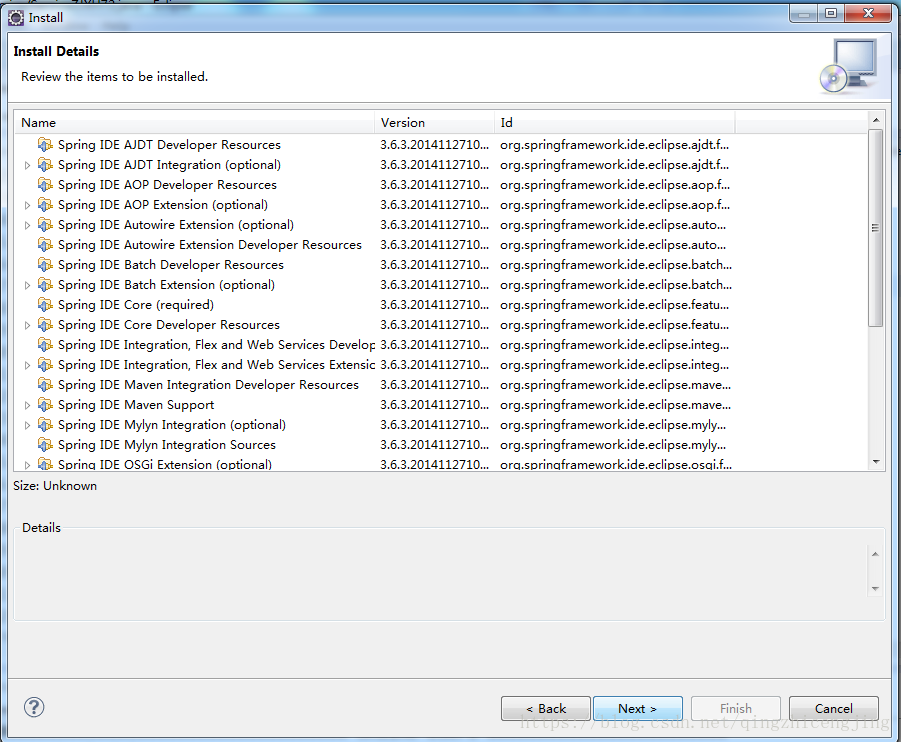Screen dimensions: 901x742
Task: Select Spring IDE Core (required) row
Action: tap(441, 305)
